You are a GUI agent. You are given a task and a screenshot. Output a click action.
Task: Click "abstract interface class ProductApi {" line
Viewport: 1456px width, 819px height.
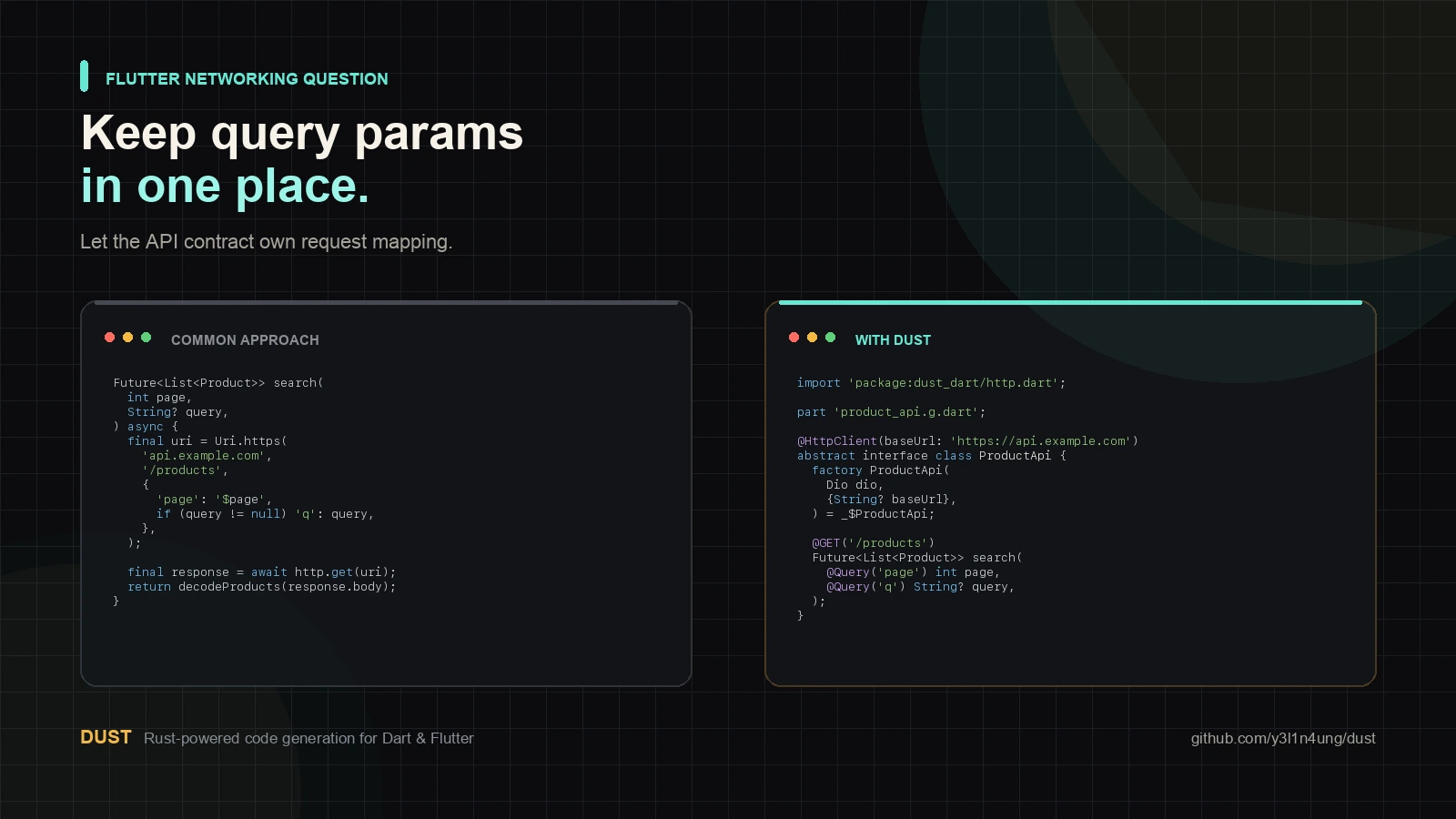(x=931, y=456)
